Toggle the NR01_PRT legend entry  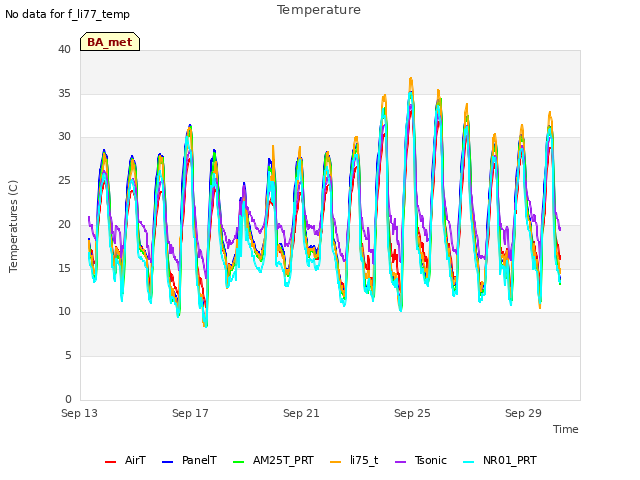pyautogui.click(x=500, y=460)
